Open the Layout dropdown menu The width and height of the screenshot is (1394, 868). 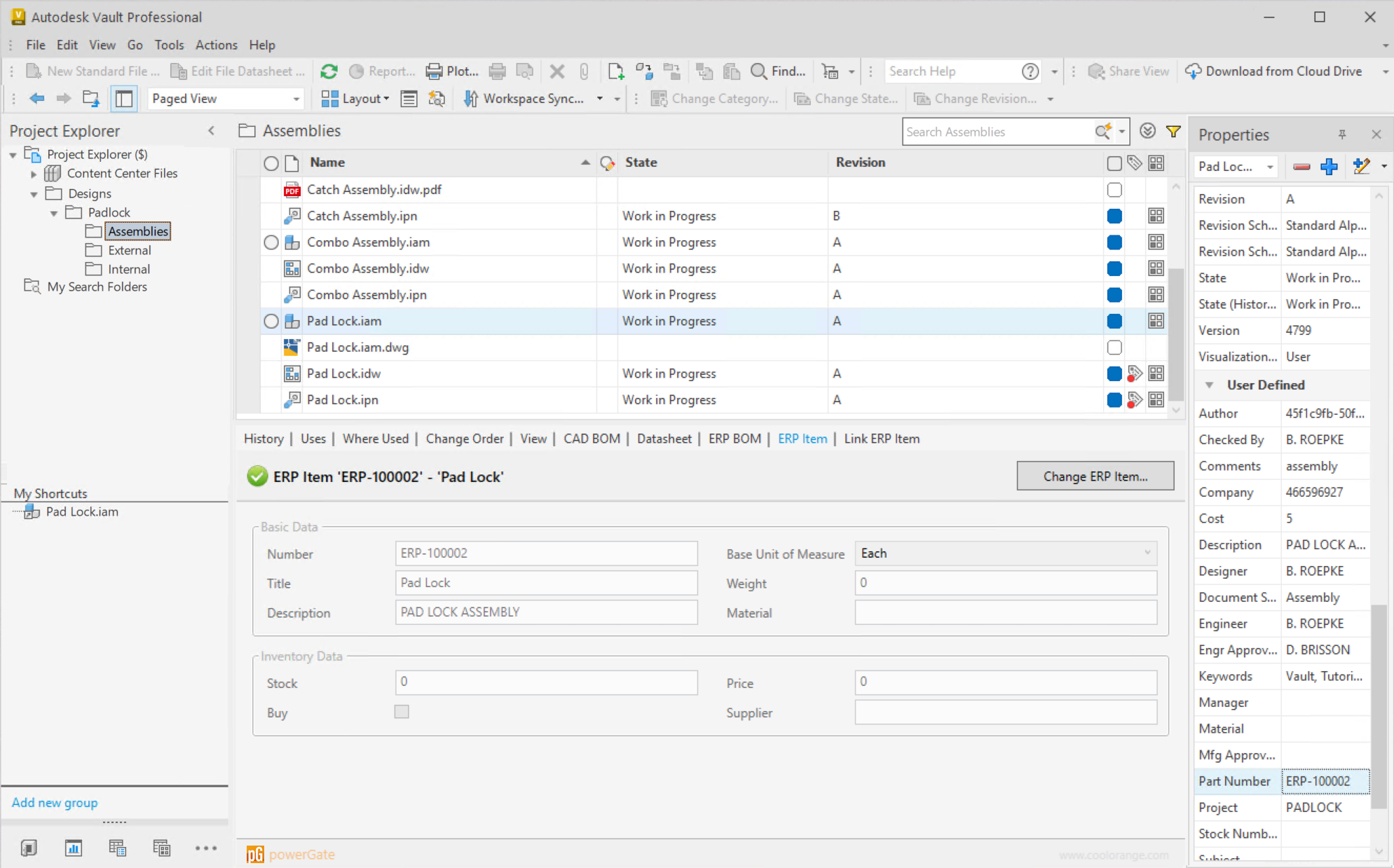[355, 99]
